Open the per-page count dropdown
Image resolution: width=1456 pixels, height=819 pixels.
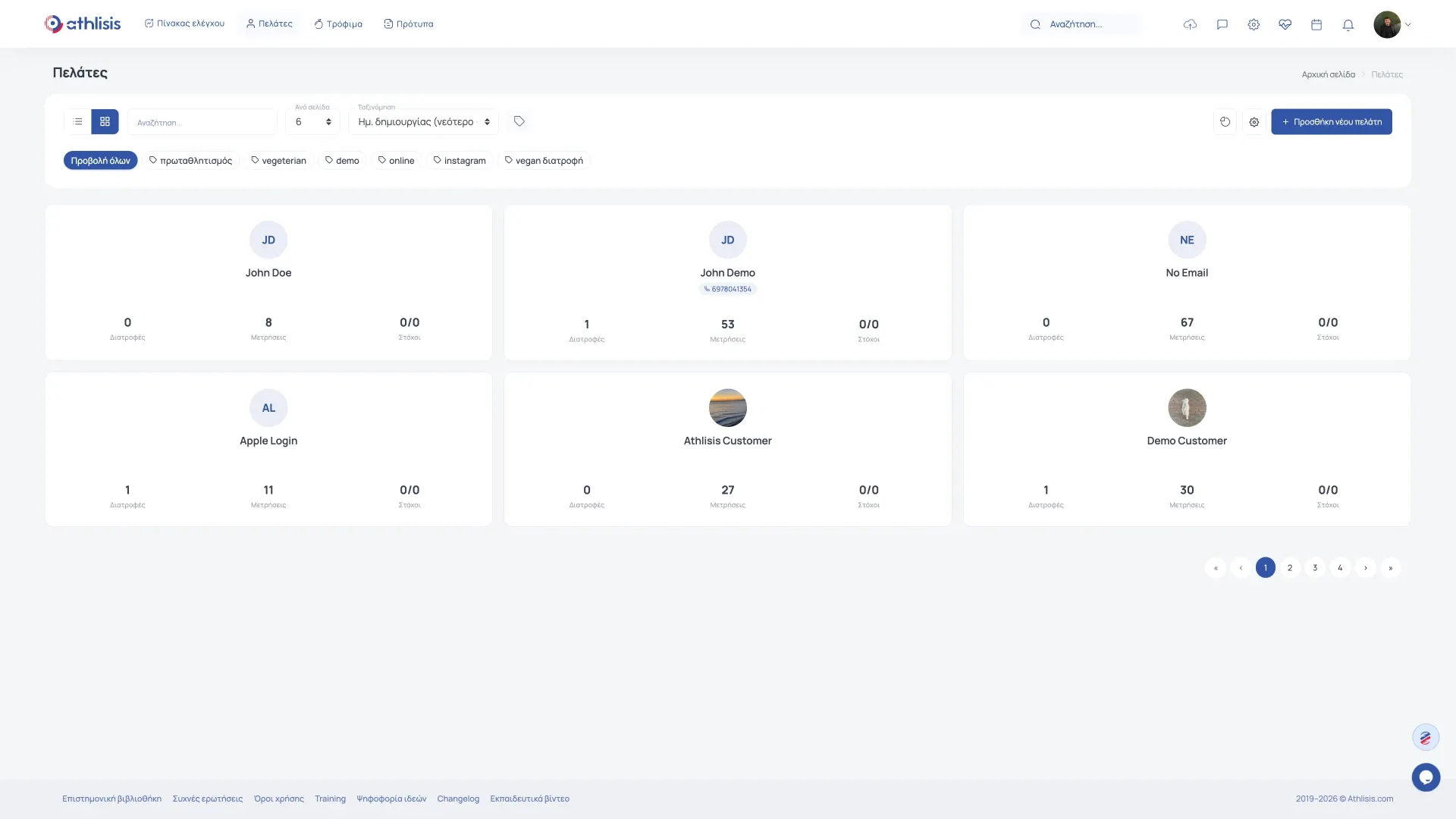[x=312, y=122]
